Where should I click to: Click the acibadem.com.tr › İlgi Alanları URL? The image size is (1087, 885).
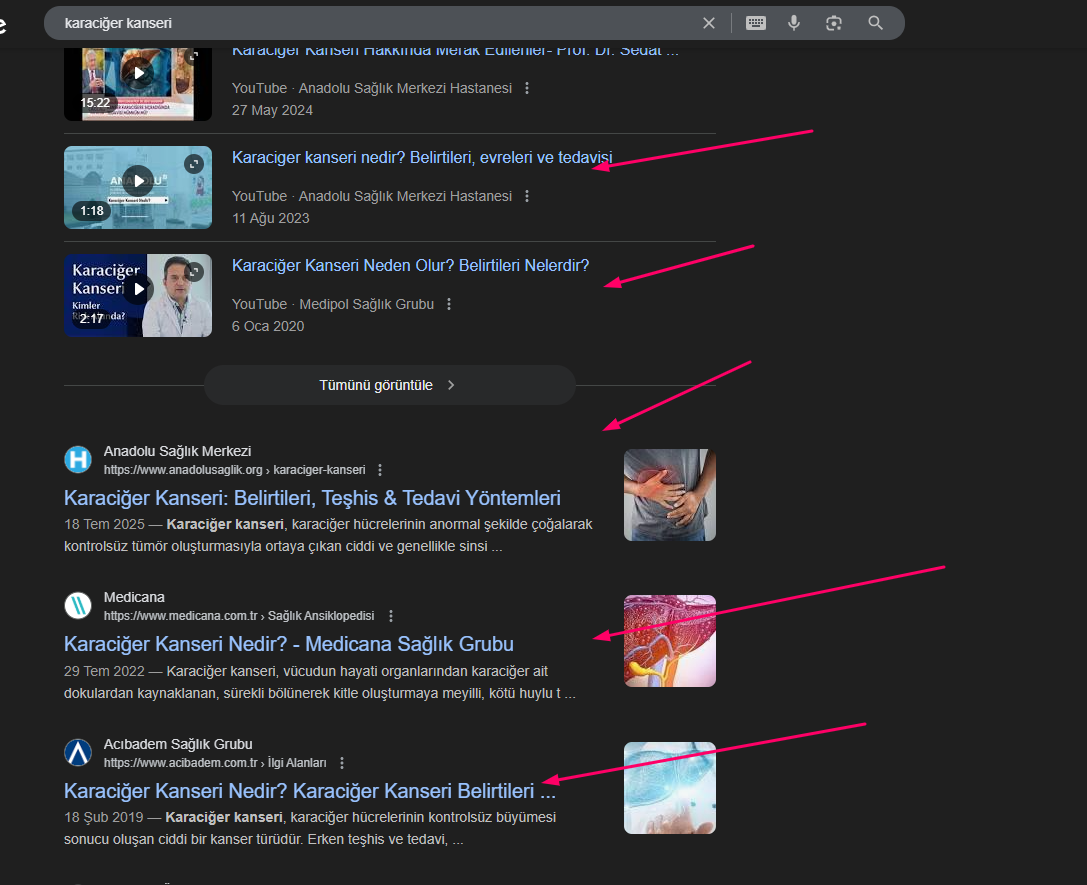point(215,762)
